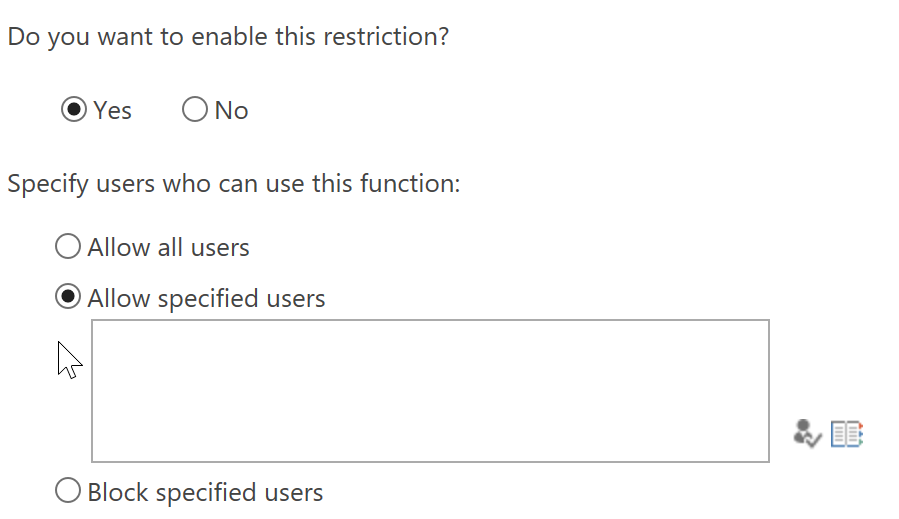Click the open book pages of Browse icon

pos(845,434)
